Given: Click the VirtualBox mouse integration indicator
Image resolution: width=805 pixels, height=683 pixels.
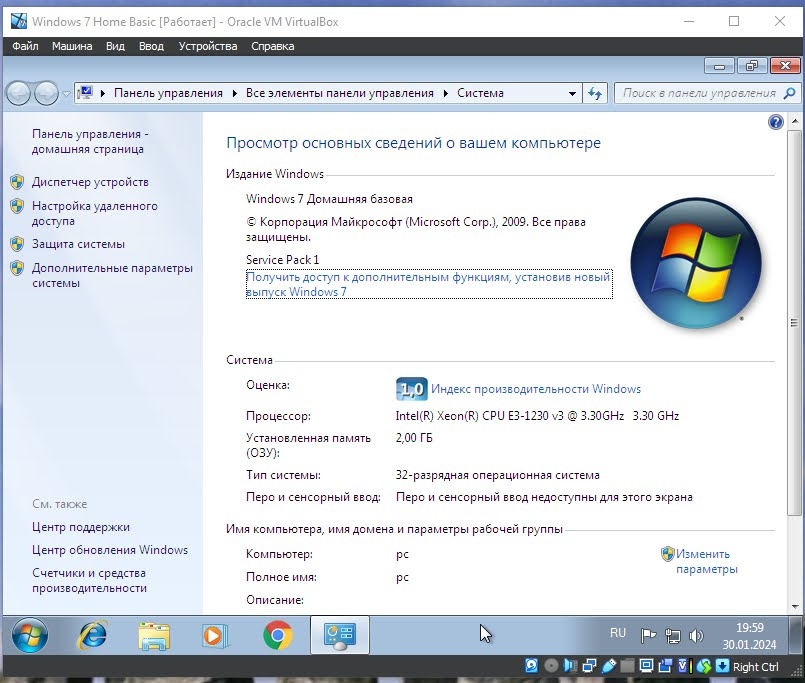Looking at the screenshot, I should 704,666.
